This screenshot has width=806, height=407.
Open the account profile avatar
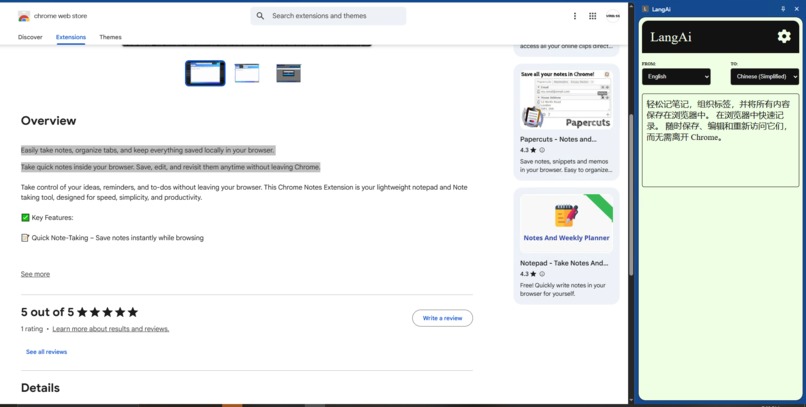(x=613, y=16)
